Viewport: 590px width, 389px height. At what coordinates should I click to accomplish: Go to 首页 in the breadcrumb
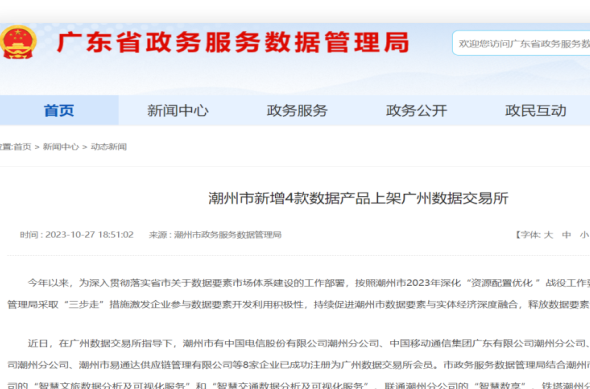[x=23, y=147]
